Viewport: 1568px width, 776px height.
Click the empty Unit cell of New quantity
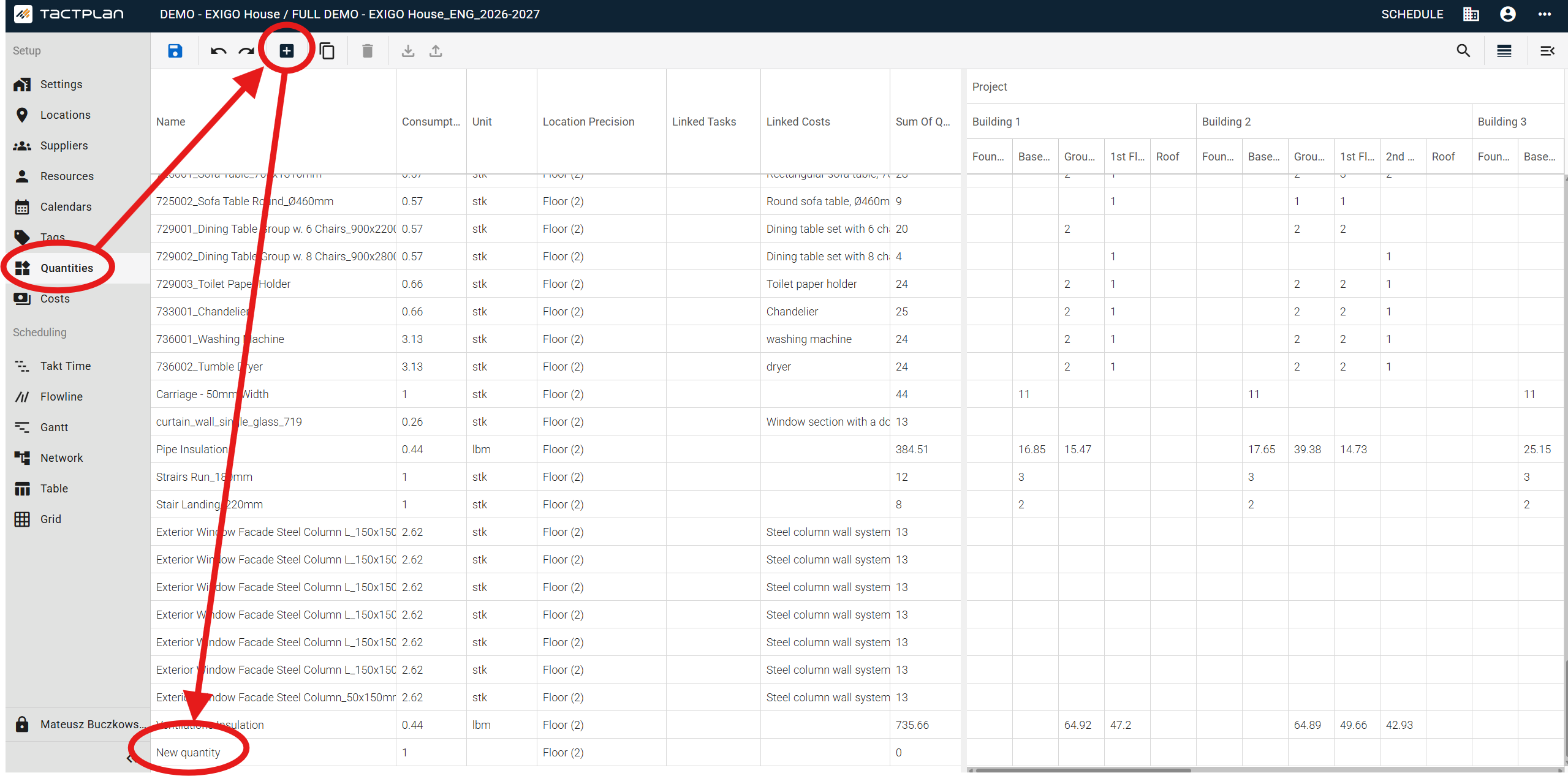pyautogui.click(x=501, y=753)
